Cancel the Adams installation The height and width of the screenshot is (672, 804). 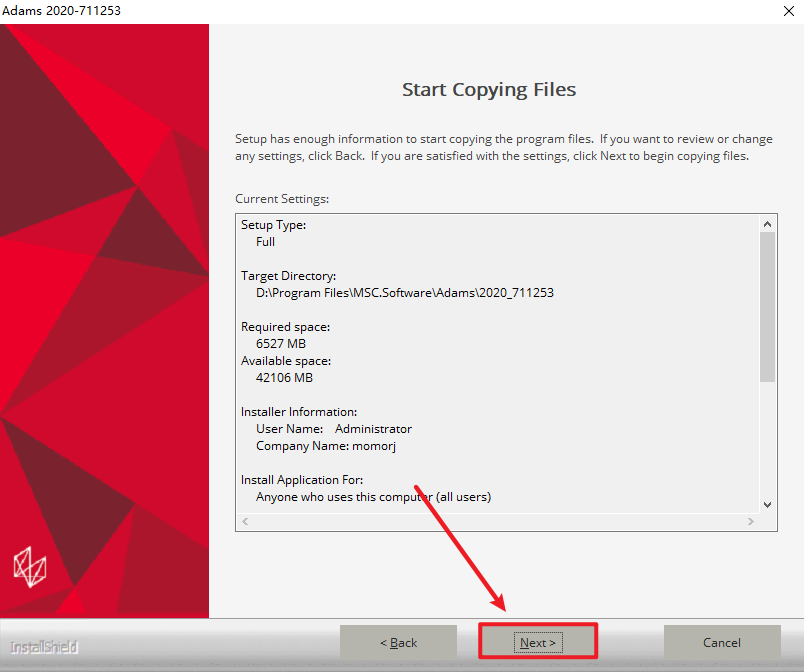(x=722, y=642)
